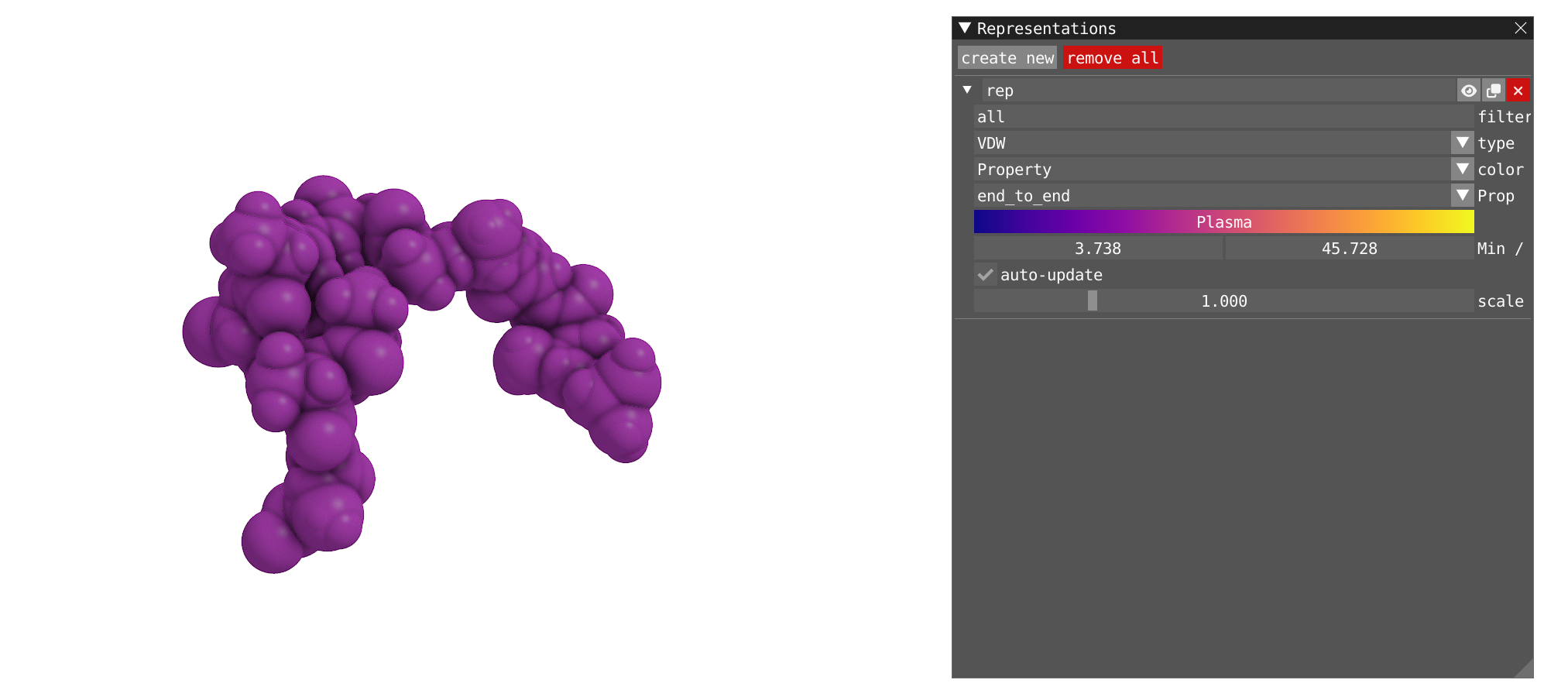Click the rep name field
Screen dimensions: 1568x697
click(x=1220, y=91)
